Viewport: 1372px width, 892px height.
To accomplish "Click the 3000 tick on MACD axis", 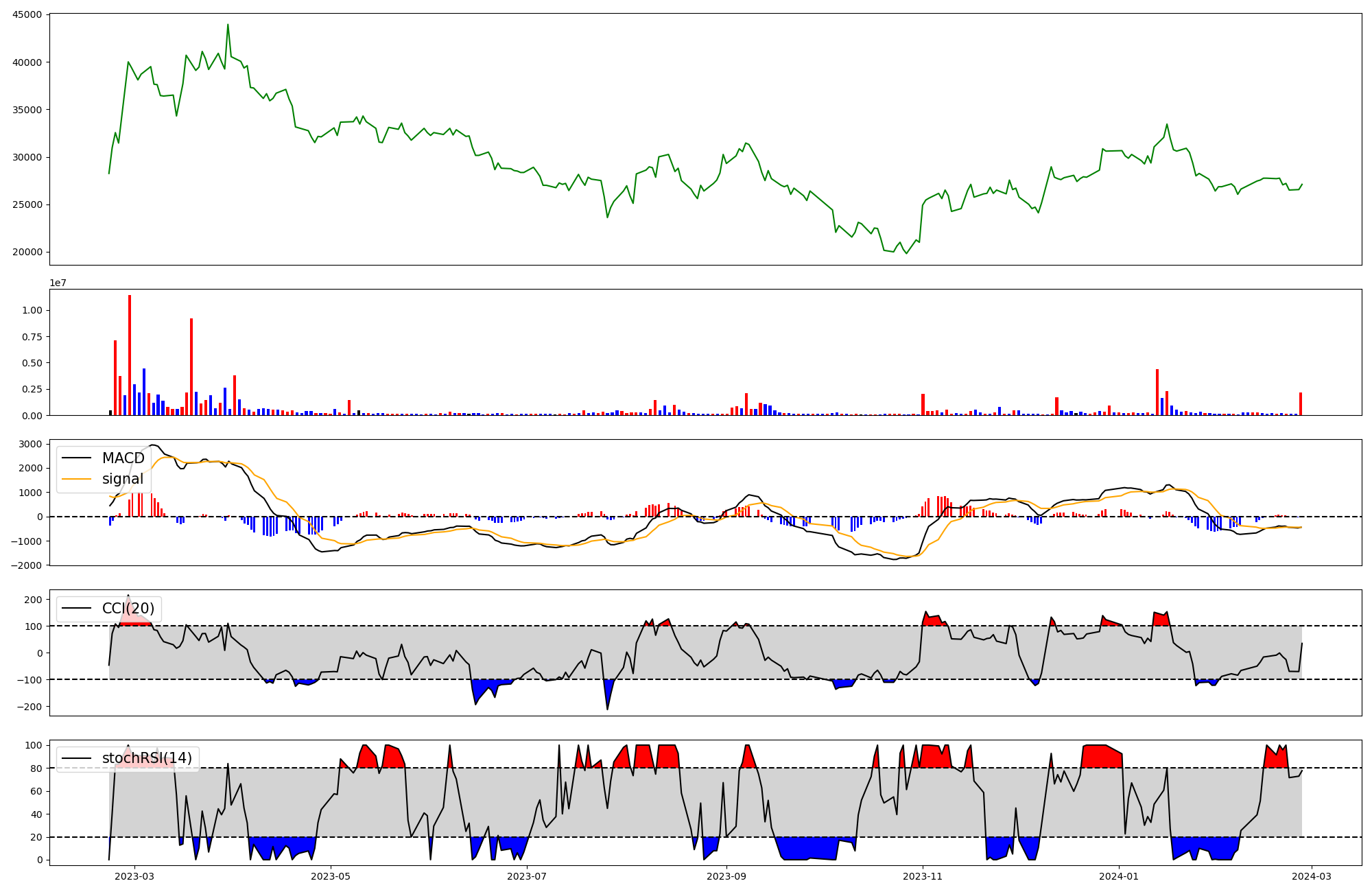I will [x=30, y=444].
